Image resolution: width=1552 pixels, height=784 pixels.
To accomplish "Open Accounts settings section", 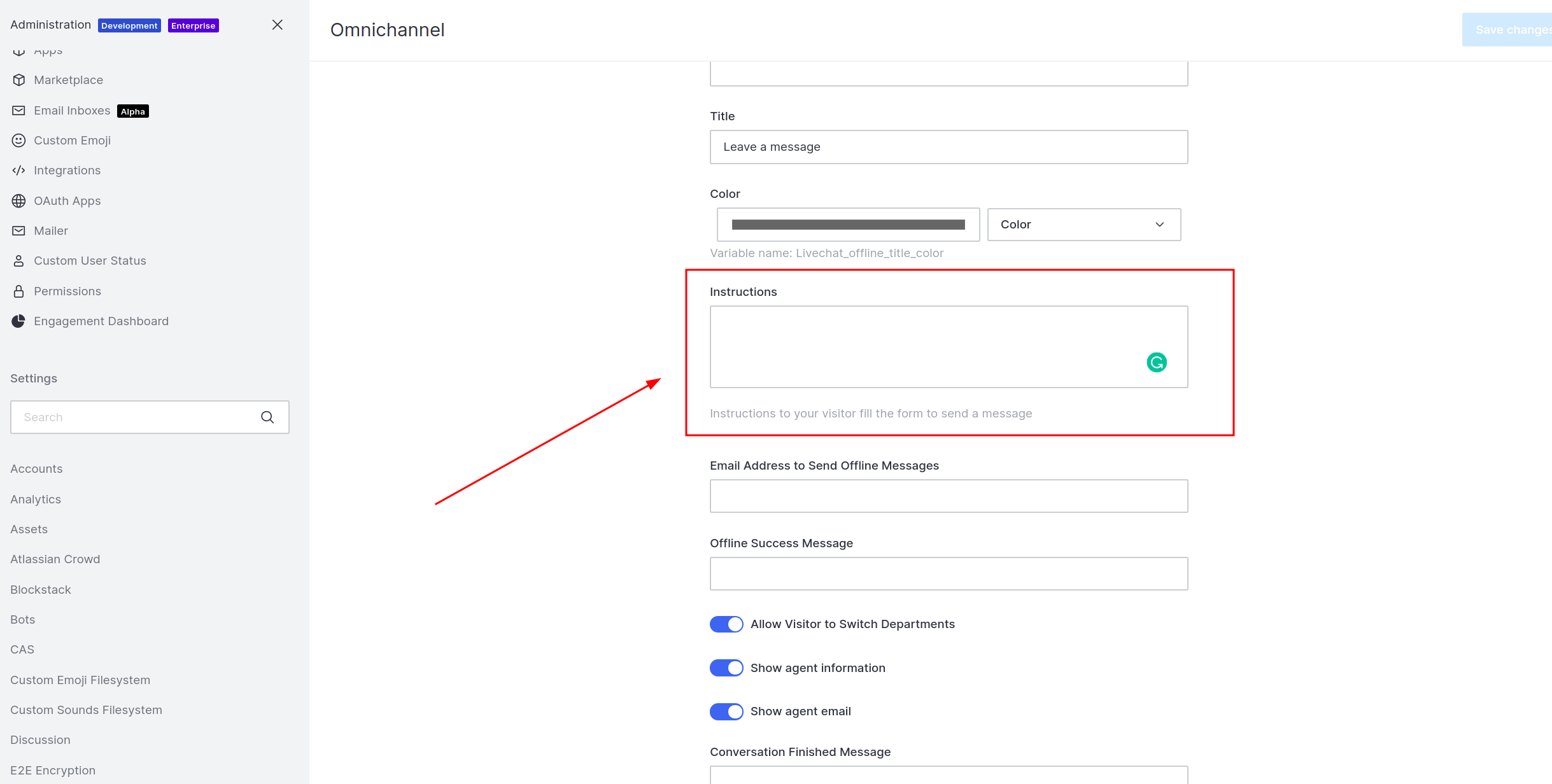I will point(36,469).
